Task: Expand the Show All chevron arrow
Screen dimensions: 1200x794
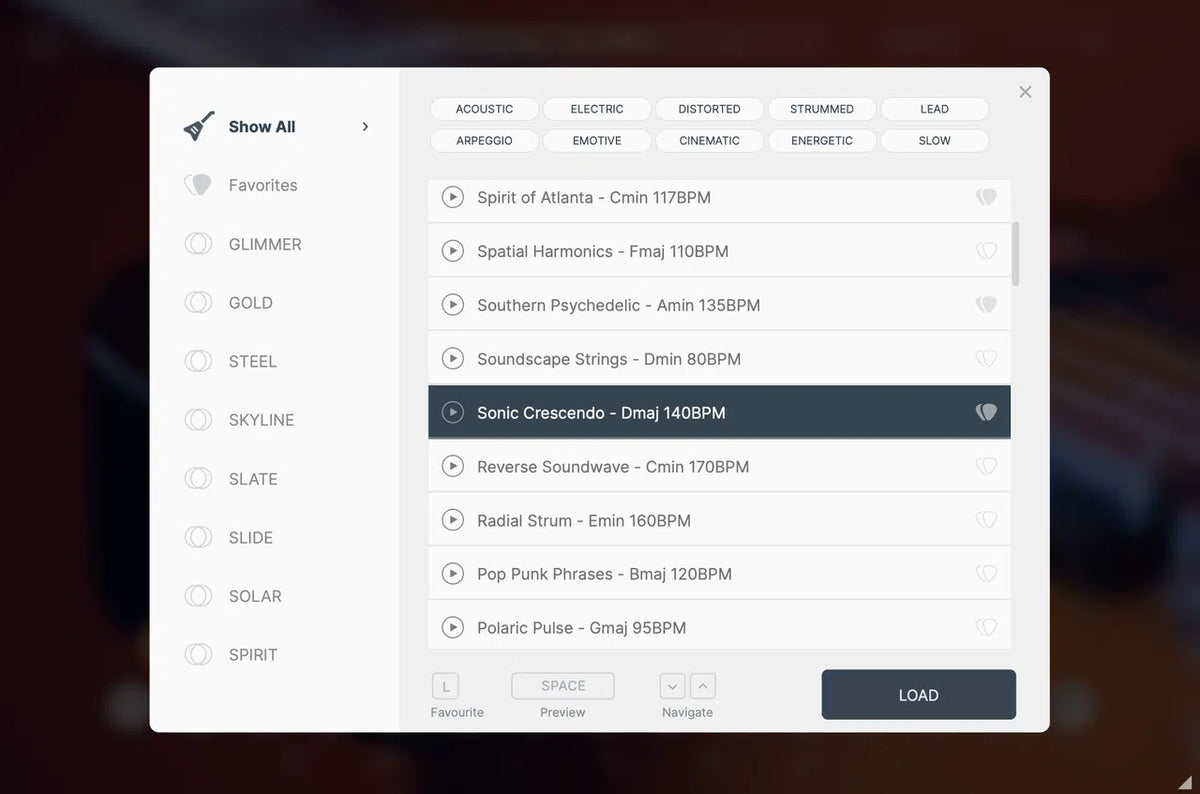Action: tap(365, 127)
